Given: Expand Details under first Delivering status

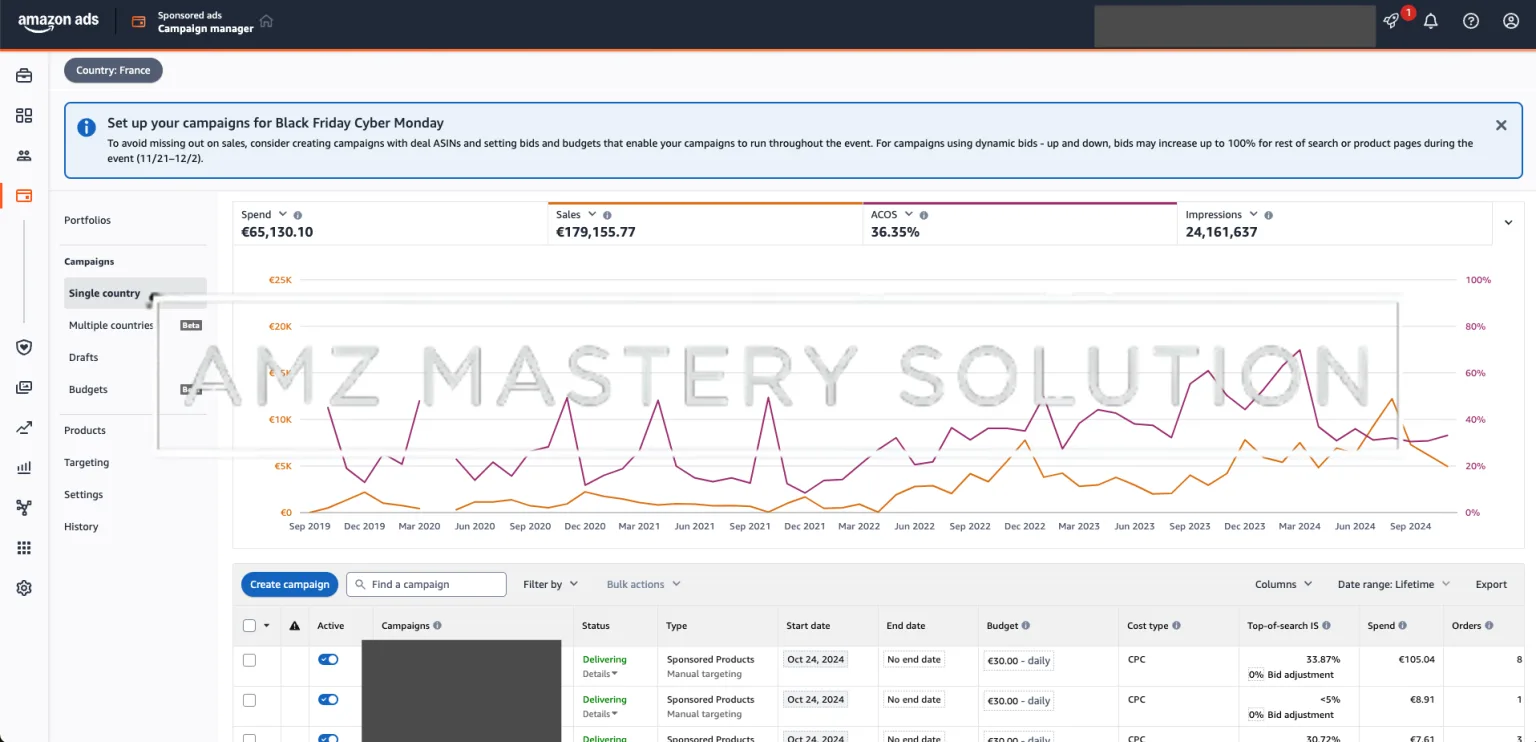Looking at the screenshot, I should click(x=600, y=674).
